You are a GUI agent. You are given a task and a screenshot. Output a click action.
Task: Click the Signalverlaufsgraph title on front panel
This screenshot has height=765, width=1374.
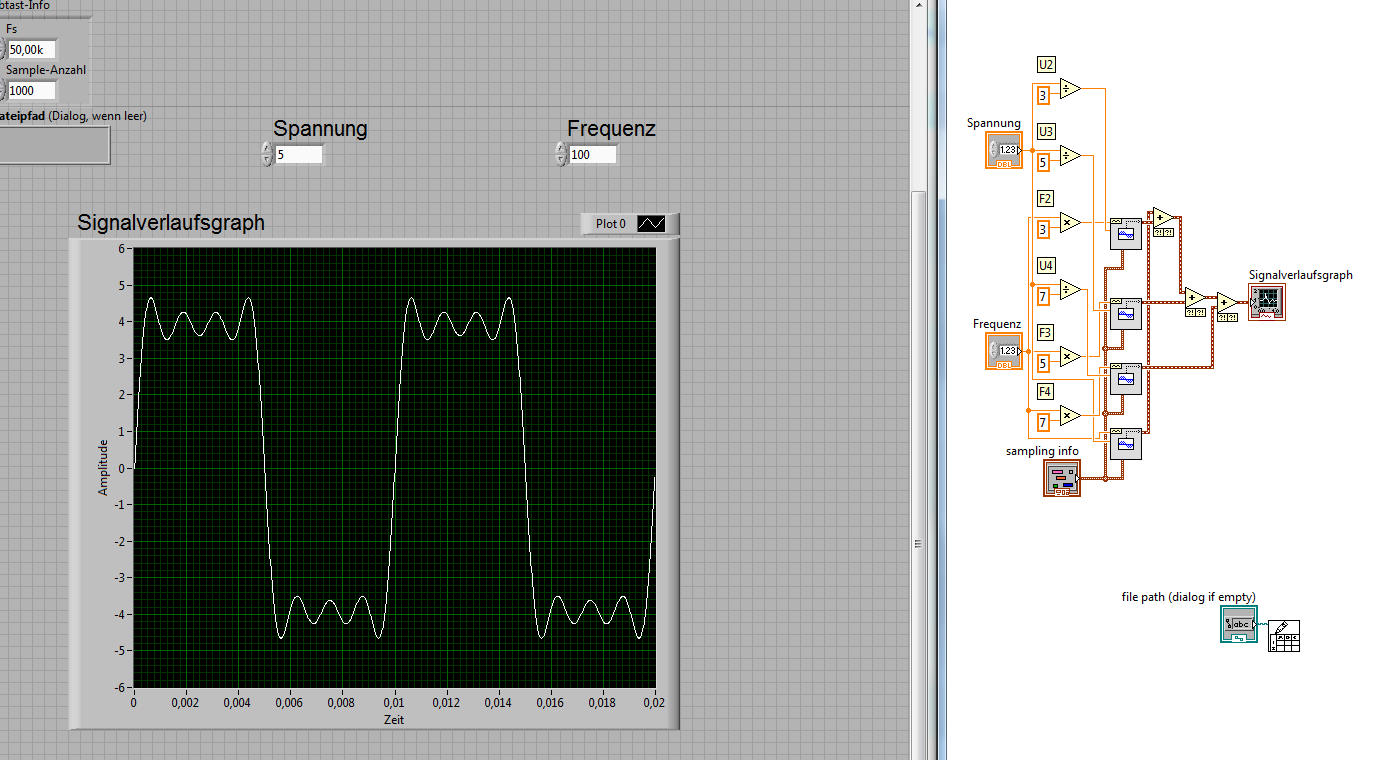(171, 222)
